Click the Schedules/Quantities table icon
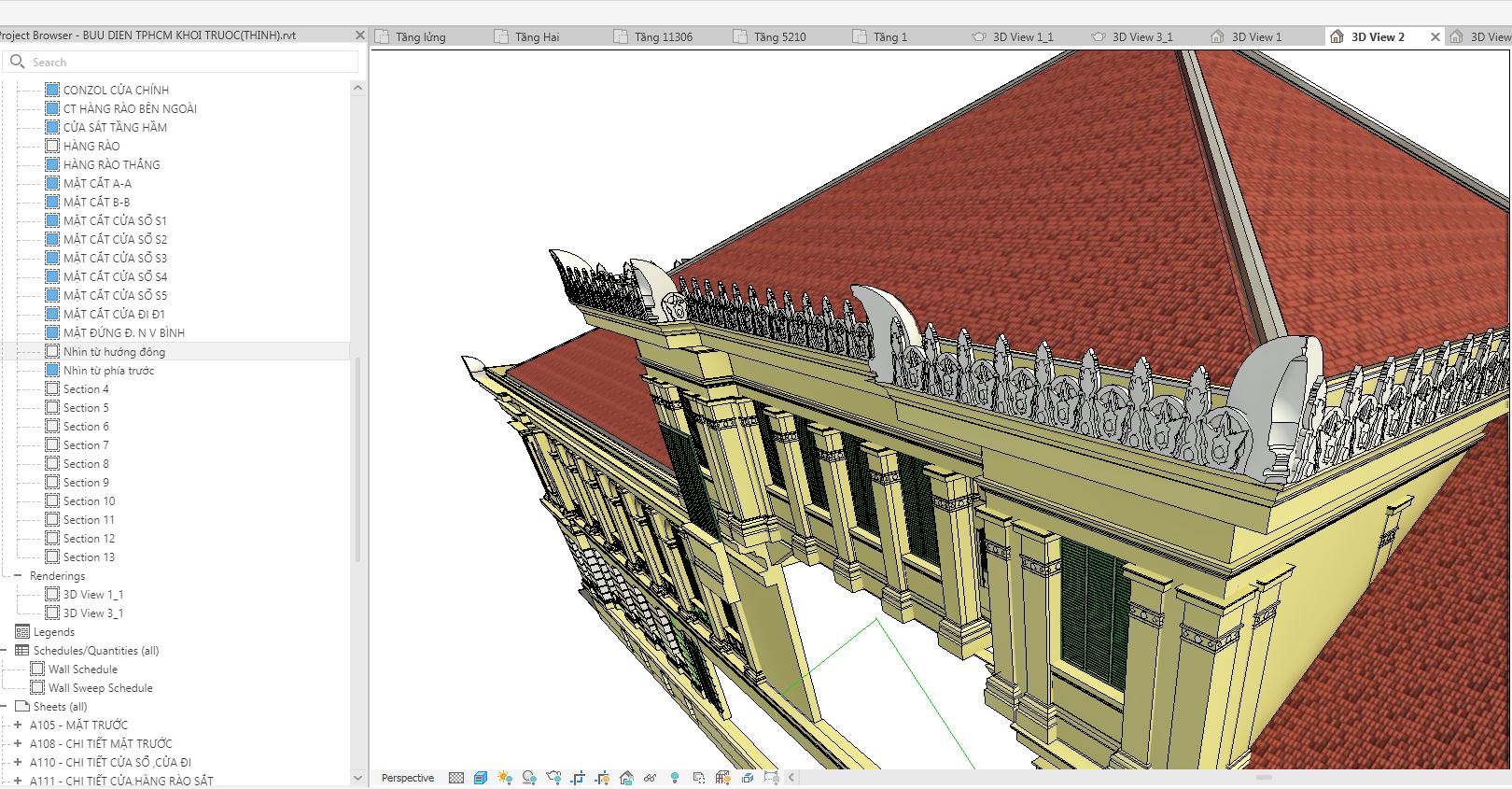The height and width of the screenshot is (789, 1512). [x=22, y=651]
